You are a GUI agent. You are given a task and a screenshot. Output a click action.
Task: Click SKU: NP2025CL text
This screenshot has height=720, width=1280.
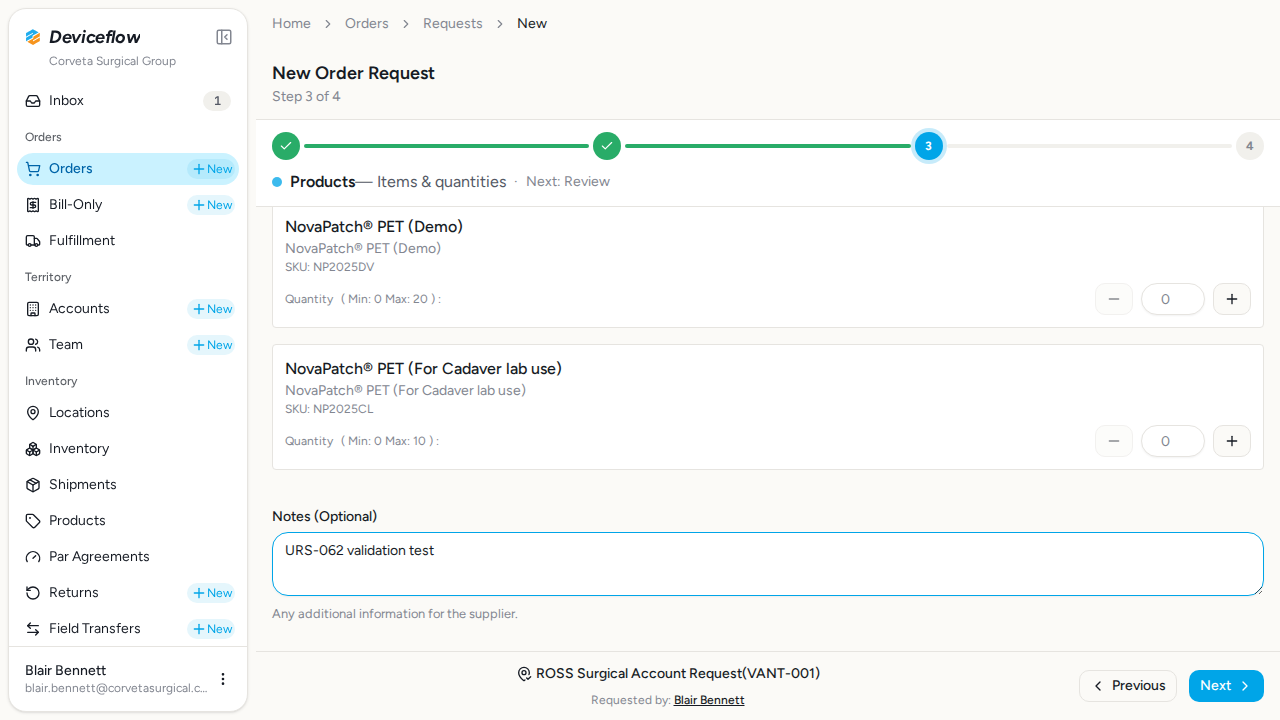click(x=329, y=409)
